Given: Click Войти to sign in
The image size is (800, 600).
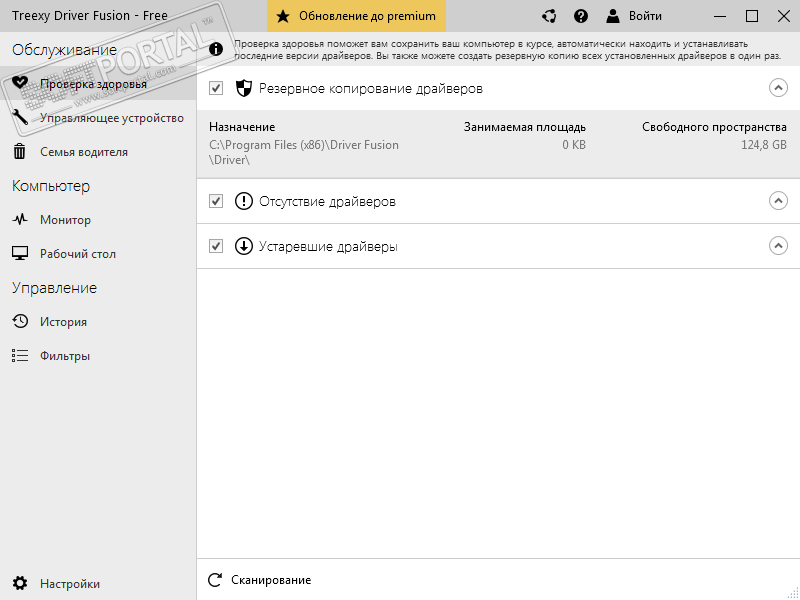Looking at the screenshot, I should point(634,16).
